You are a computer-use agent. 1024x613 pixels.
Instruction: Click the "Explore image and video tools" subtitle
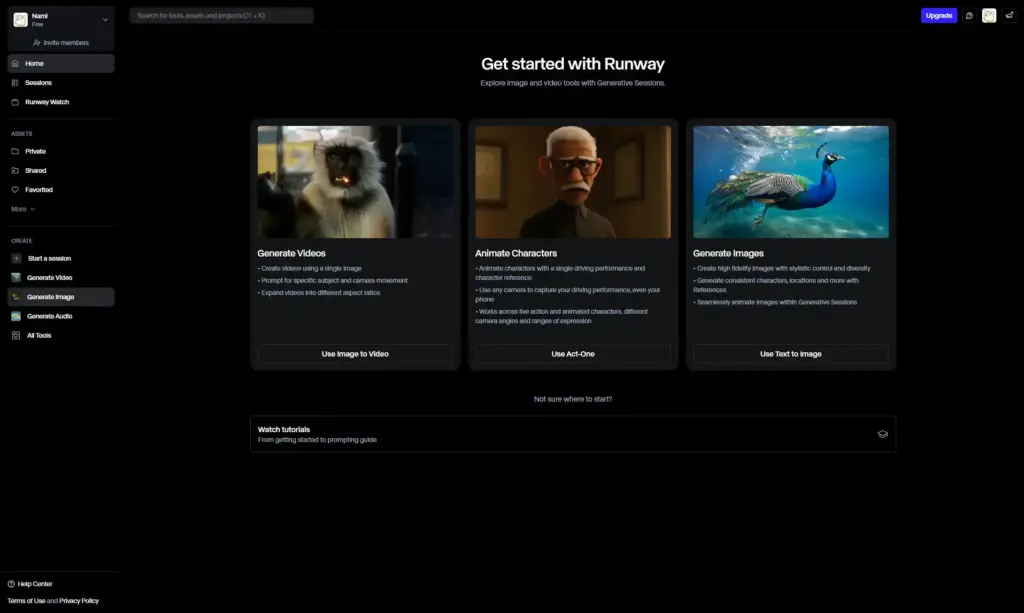[x=573, y=83]
